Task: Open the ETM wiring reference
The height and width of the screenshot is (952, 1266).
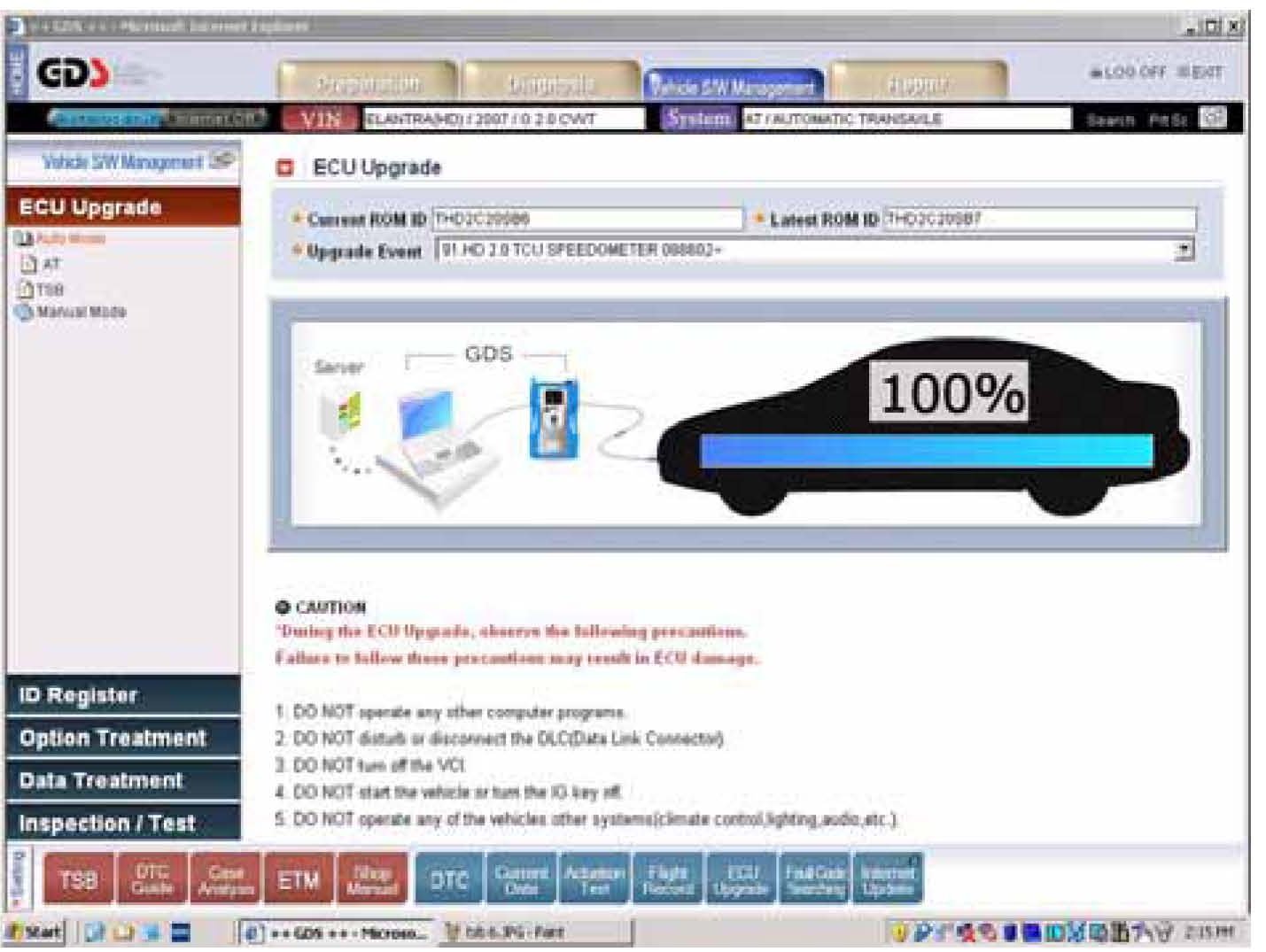Action: click(299, 878)
